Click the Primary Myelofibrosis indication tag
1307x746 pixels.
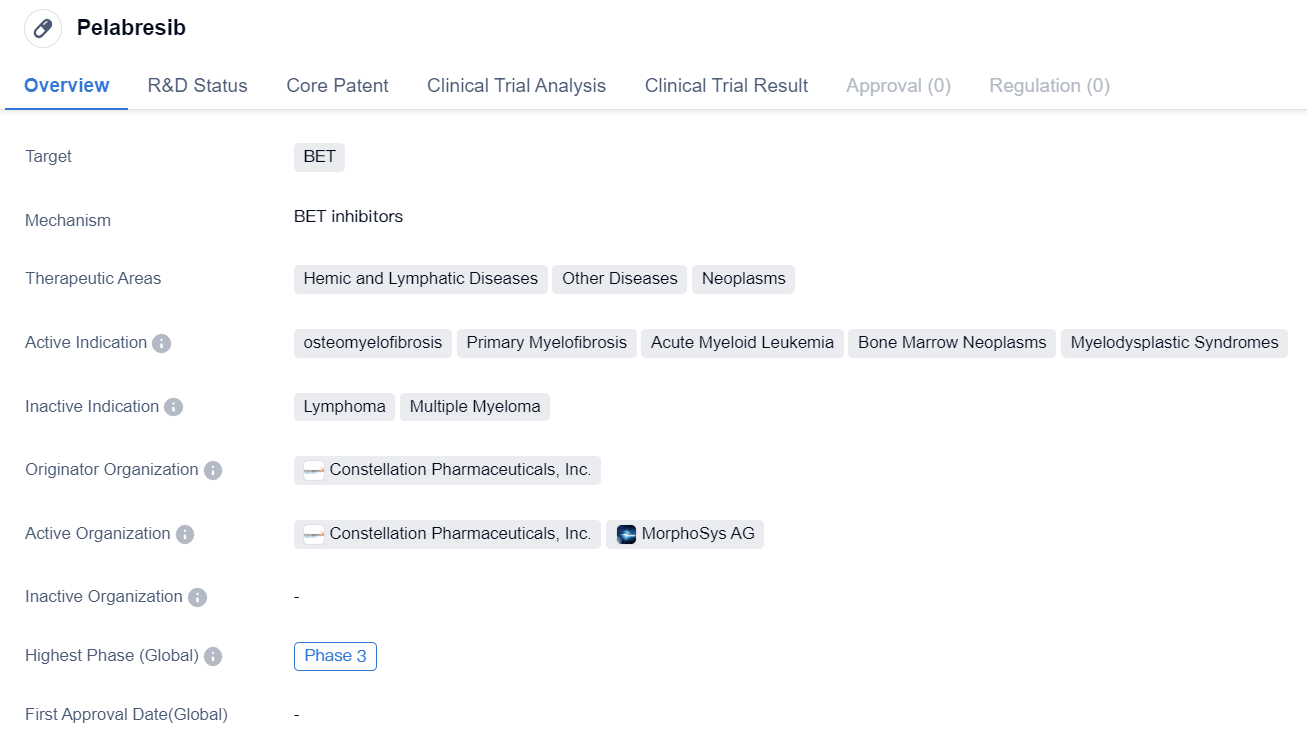(x=546, y=343)
